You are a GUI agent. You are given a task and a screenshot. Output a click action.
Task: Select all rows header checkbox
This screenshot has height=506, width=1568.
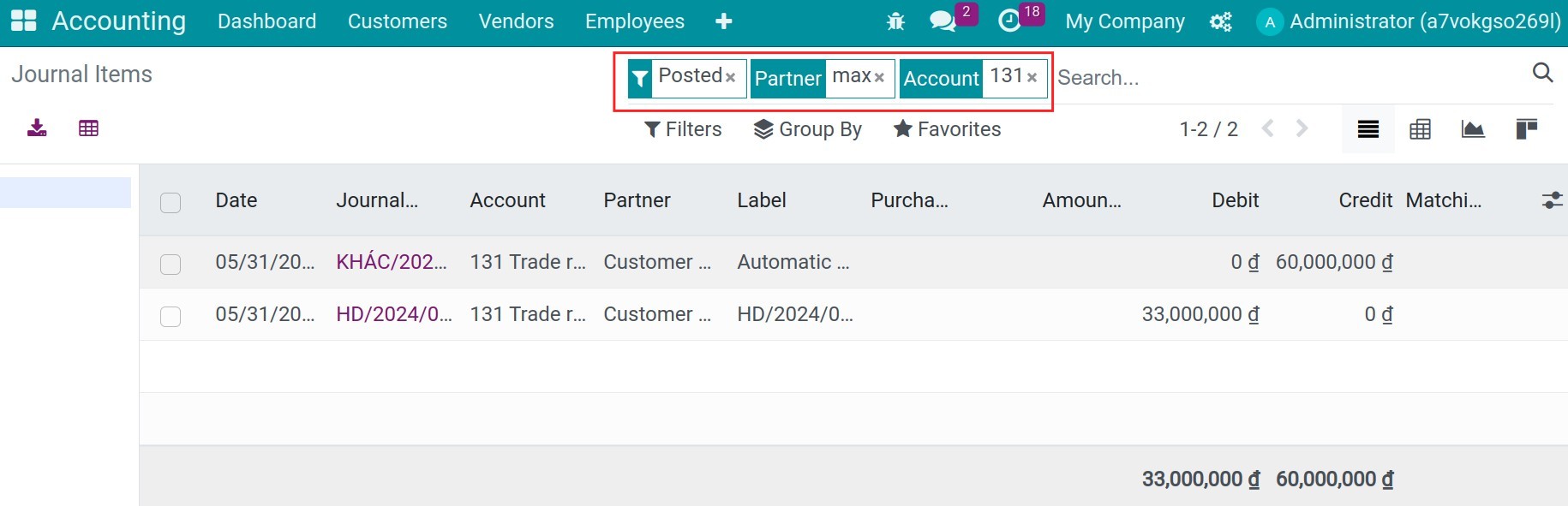point(171,203)
